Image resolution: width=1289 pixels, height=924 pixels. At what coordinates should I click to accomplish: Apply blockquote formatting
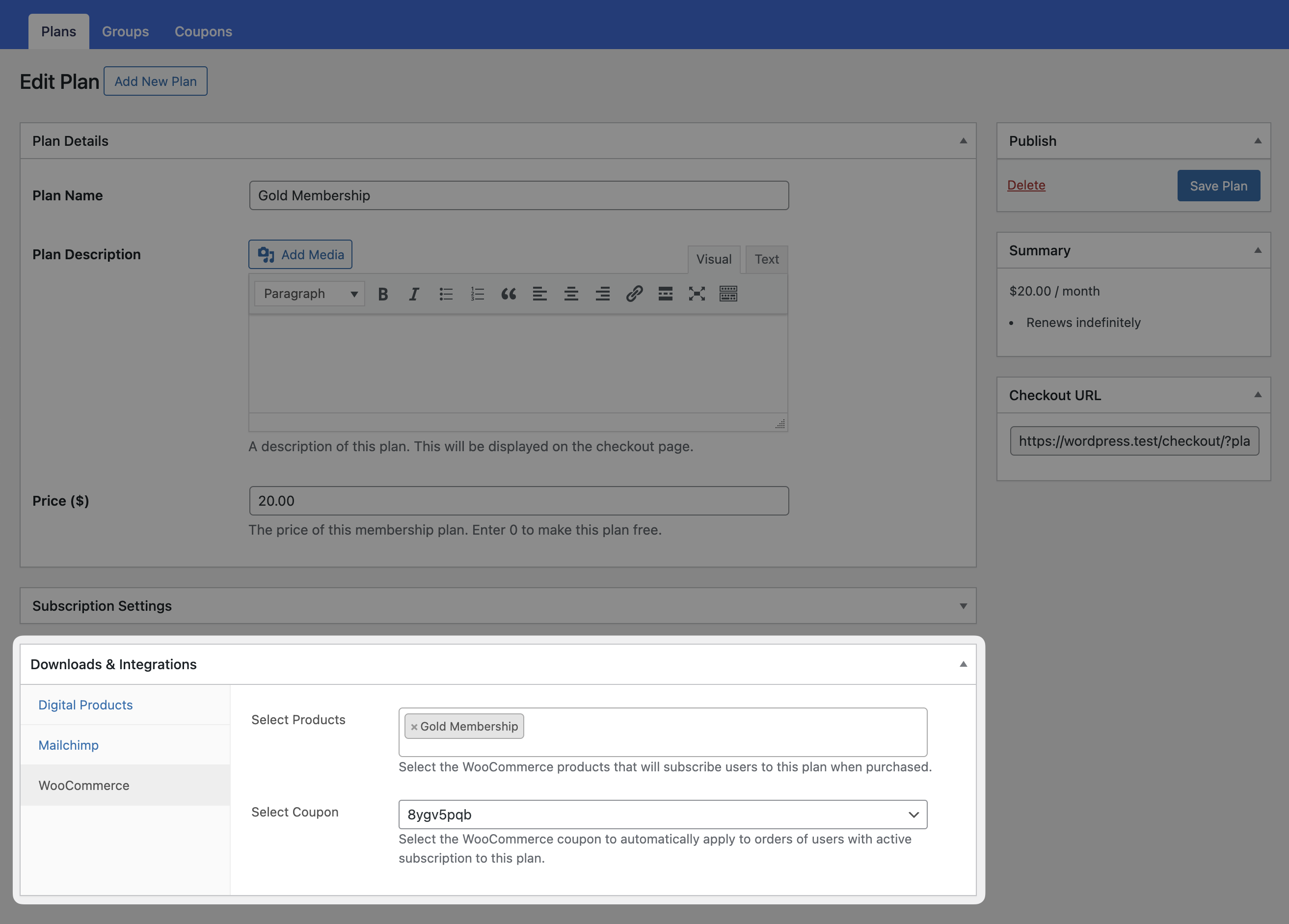click(509, 294)
